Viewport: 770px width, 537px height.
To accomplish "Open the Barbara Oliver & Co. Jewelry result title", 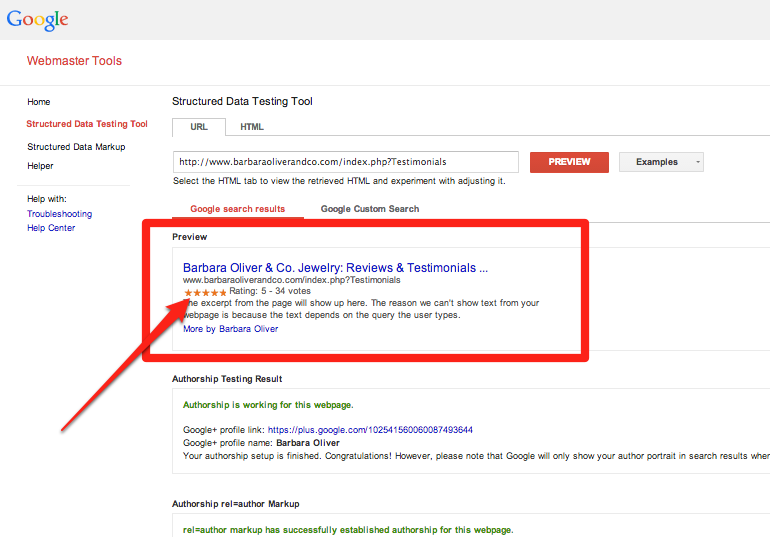I will pos(335,268).
